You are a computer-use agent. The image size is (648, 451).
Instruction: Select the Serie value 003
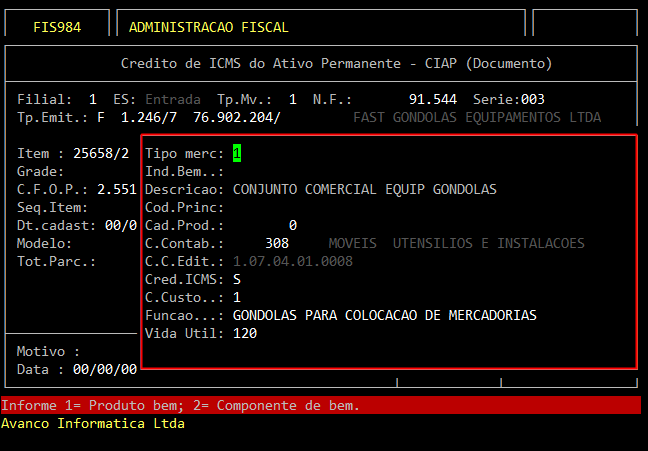(530, 100)
